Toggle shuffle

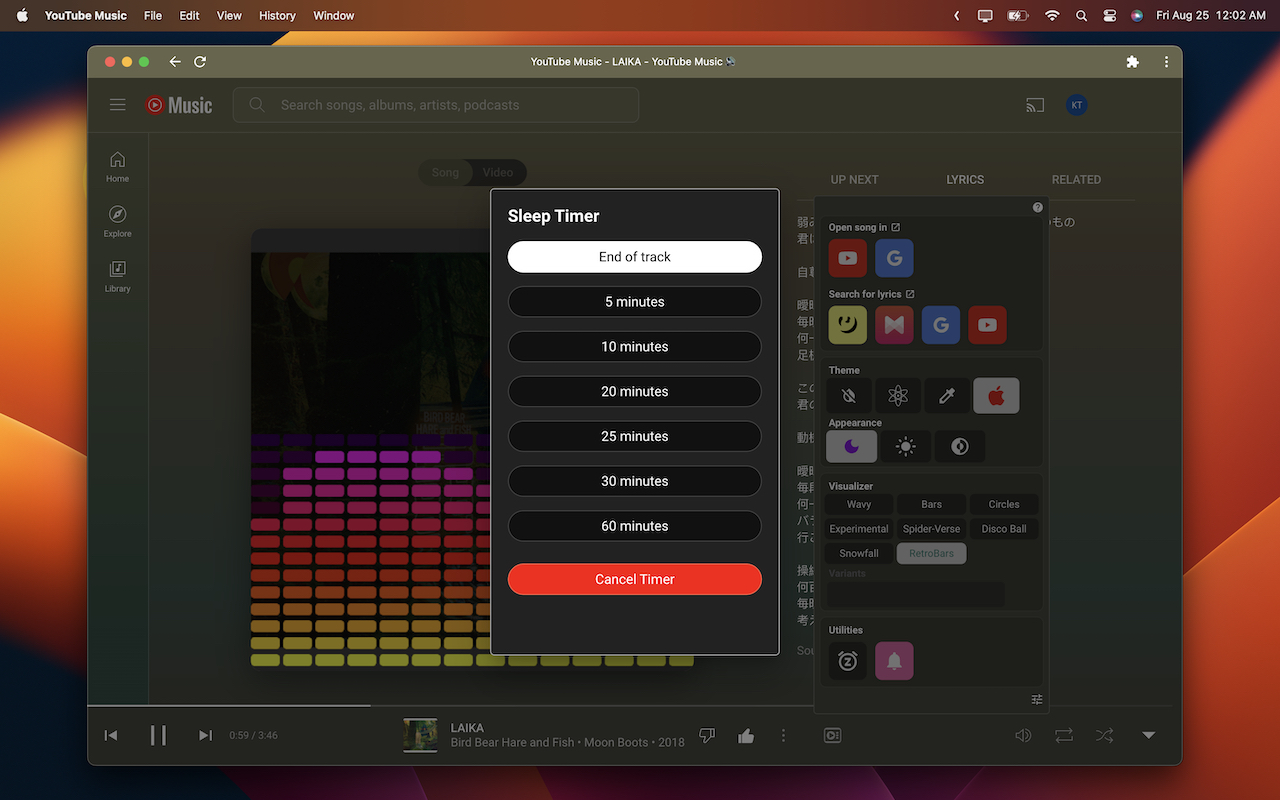[x=1104, y=736]
